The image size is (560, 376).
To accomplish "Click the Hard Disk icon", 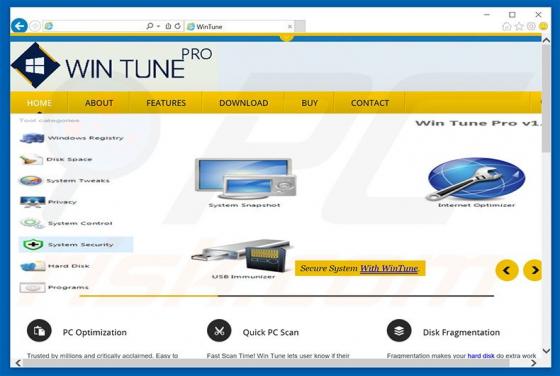I will (x=33, y=266).
